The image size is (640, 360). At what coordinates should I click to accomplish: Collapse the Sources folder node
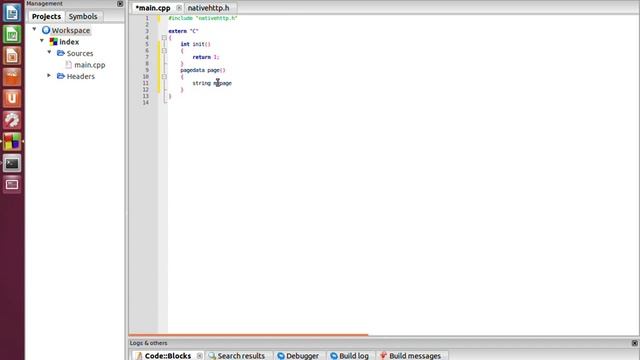pyautogui.click(x=49, y=52)
